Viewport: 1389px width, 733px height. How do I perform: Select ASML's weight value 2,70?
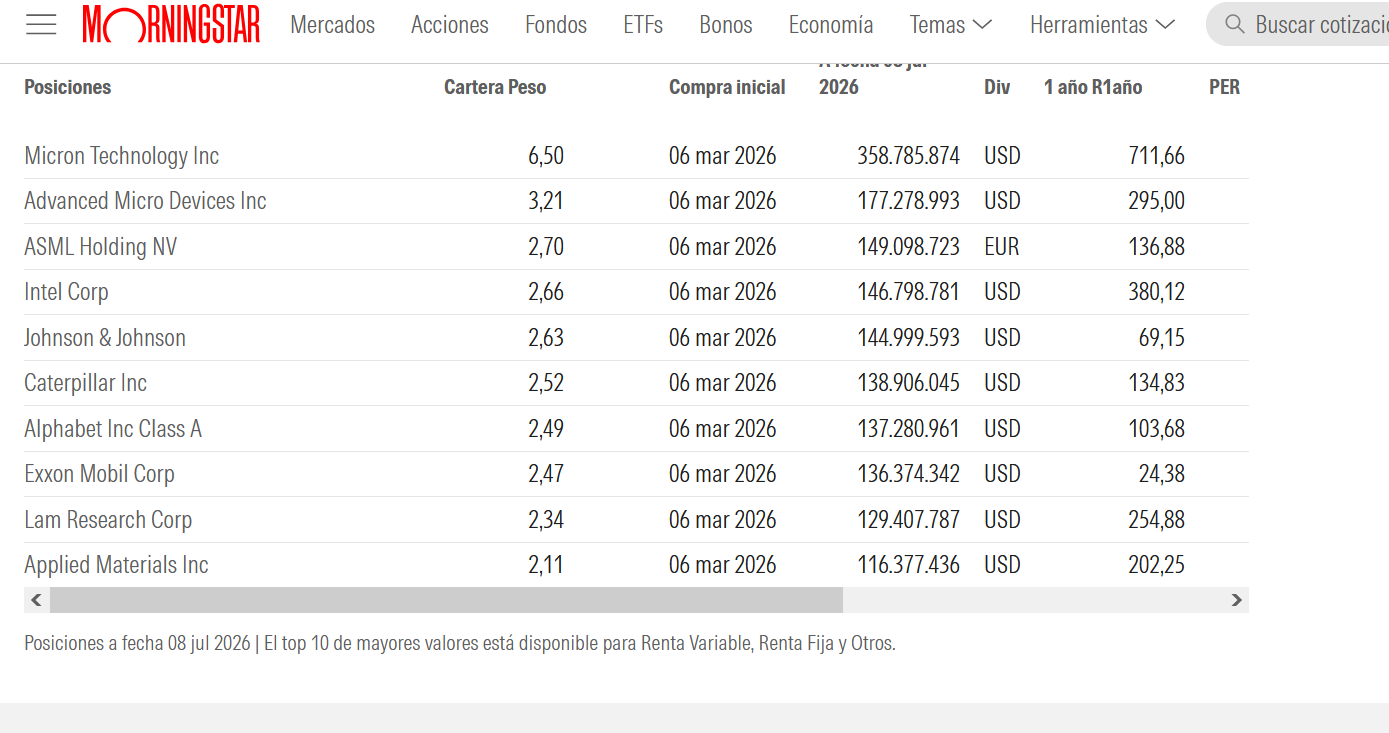(x=546, y=247)
